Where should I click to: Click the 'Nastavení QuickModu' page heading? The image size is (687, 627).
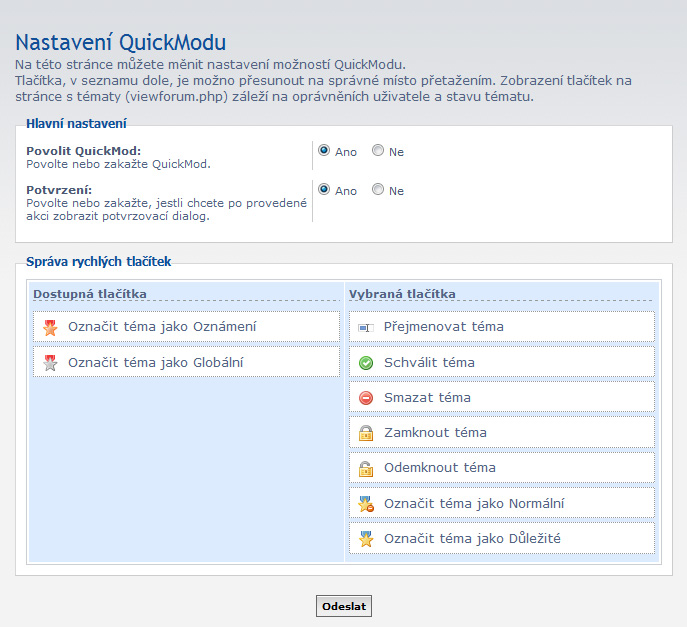pos(120,43)
